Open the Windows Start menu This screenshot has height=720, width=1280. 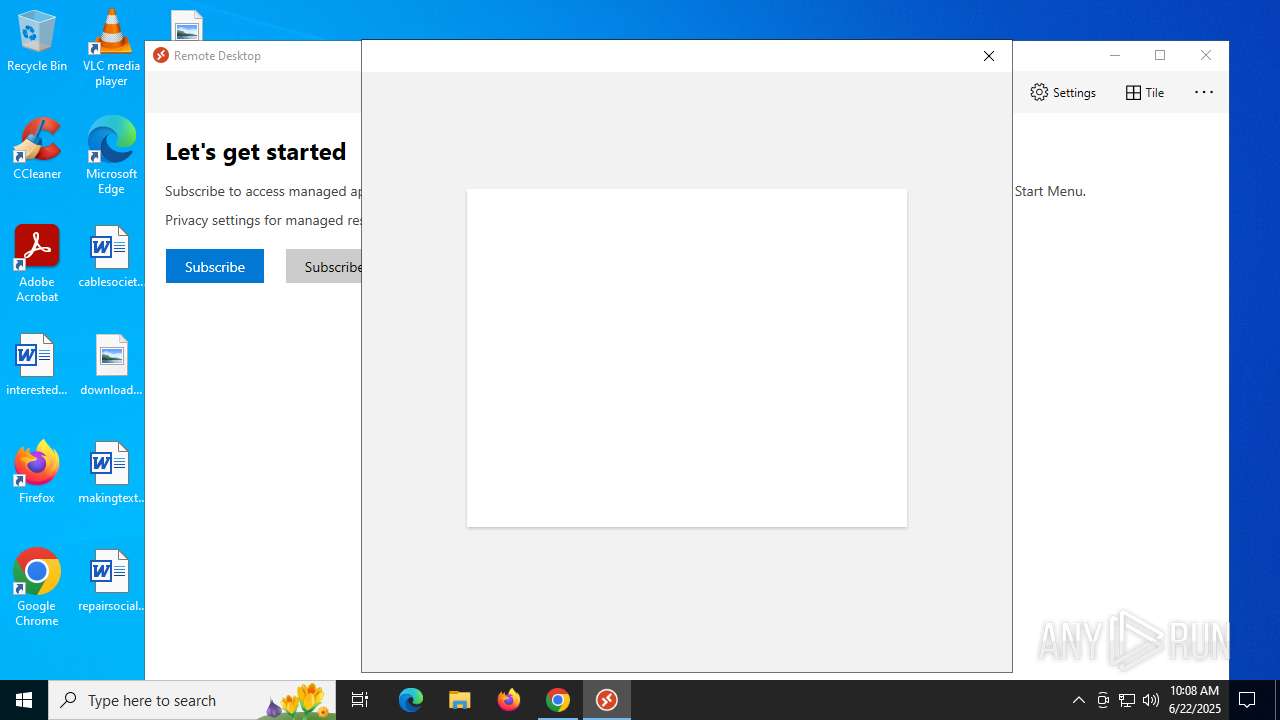click(24, 700)
